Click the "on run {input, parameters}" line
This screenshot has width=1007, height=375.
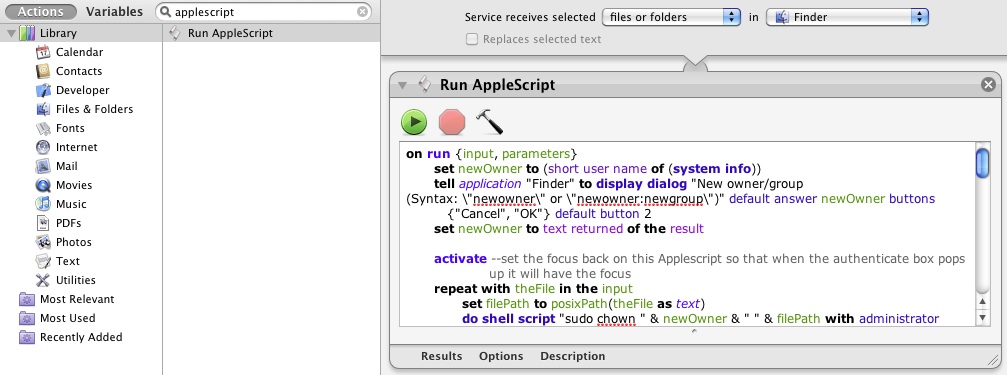[x=493, y=154]
